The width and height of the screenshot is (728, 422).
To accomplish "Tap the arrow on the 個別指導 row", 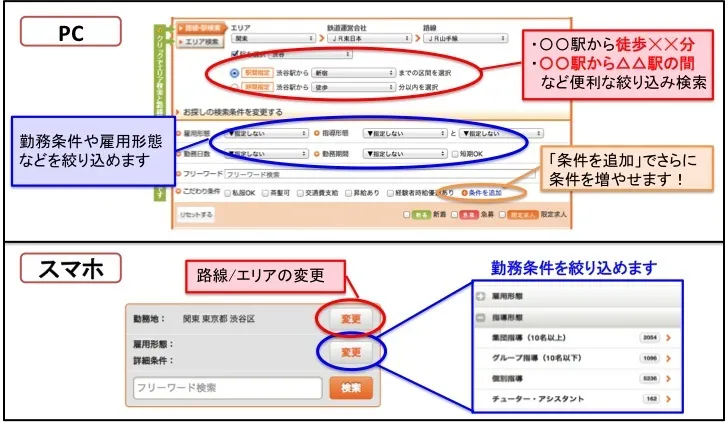I will (x=667, y=378).
